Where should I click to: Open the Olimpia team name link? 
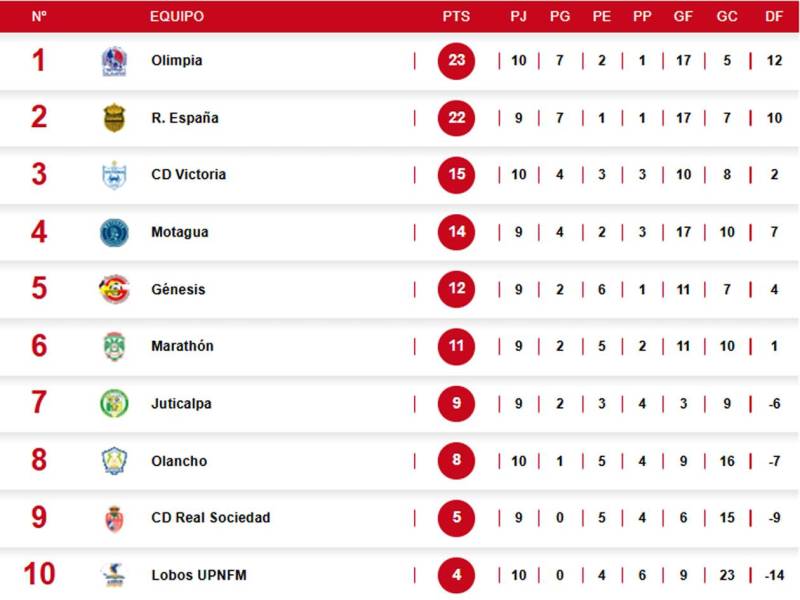[x=177, y=61]
